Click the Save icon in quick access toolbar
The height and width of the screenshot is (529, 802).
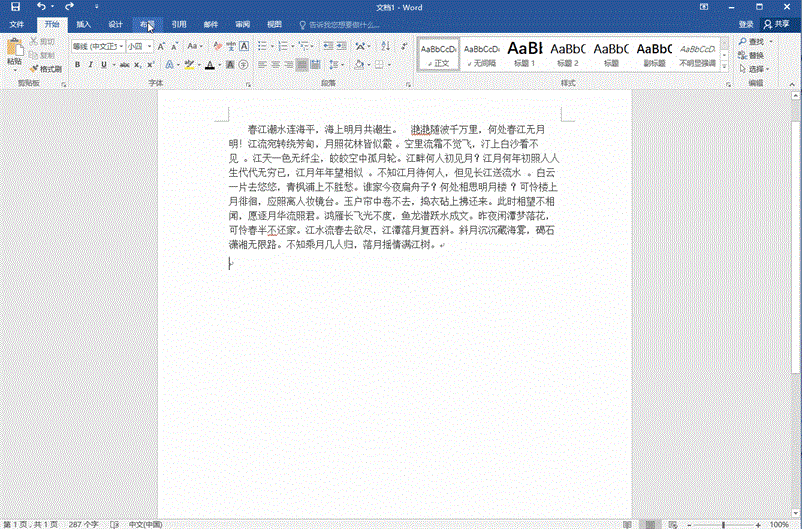[x=13, y=7]
